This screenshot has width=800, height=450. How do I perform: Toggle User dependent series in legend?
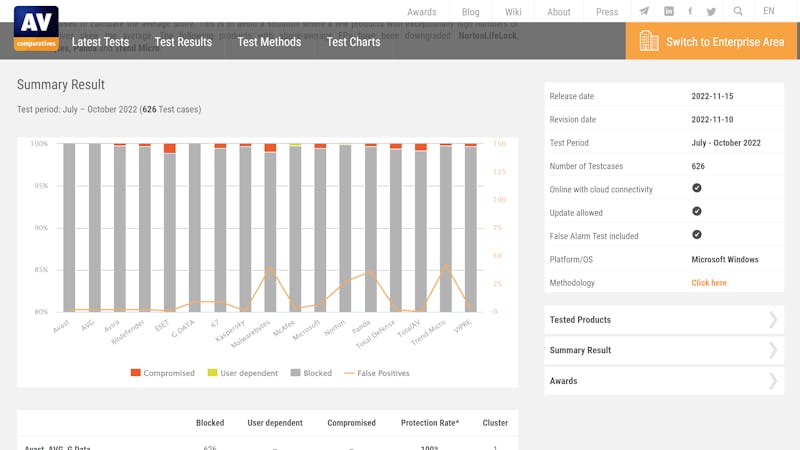click(243, 373)
